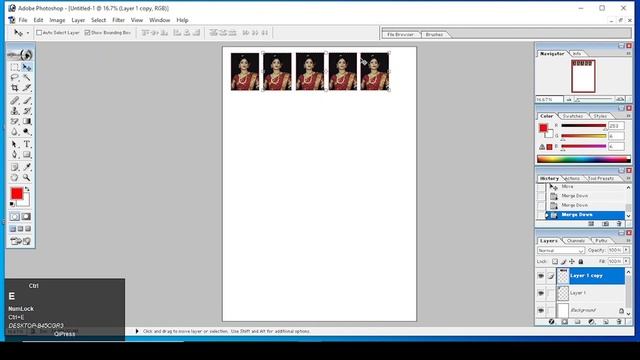Delete current state in History panel
The image size is (640, 360).
point(619,224)
